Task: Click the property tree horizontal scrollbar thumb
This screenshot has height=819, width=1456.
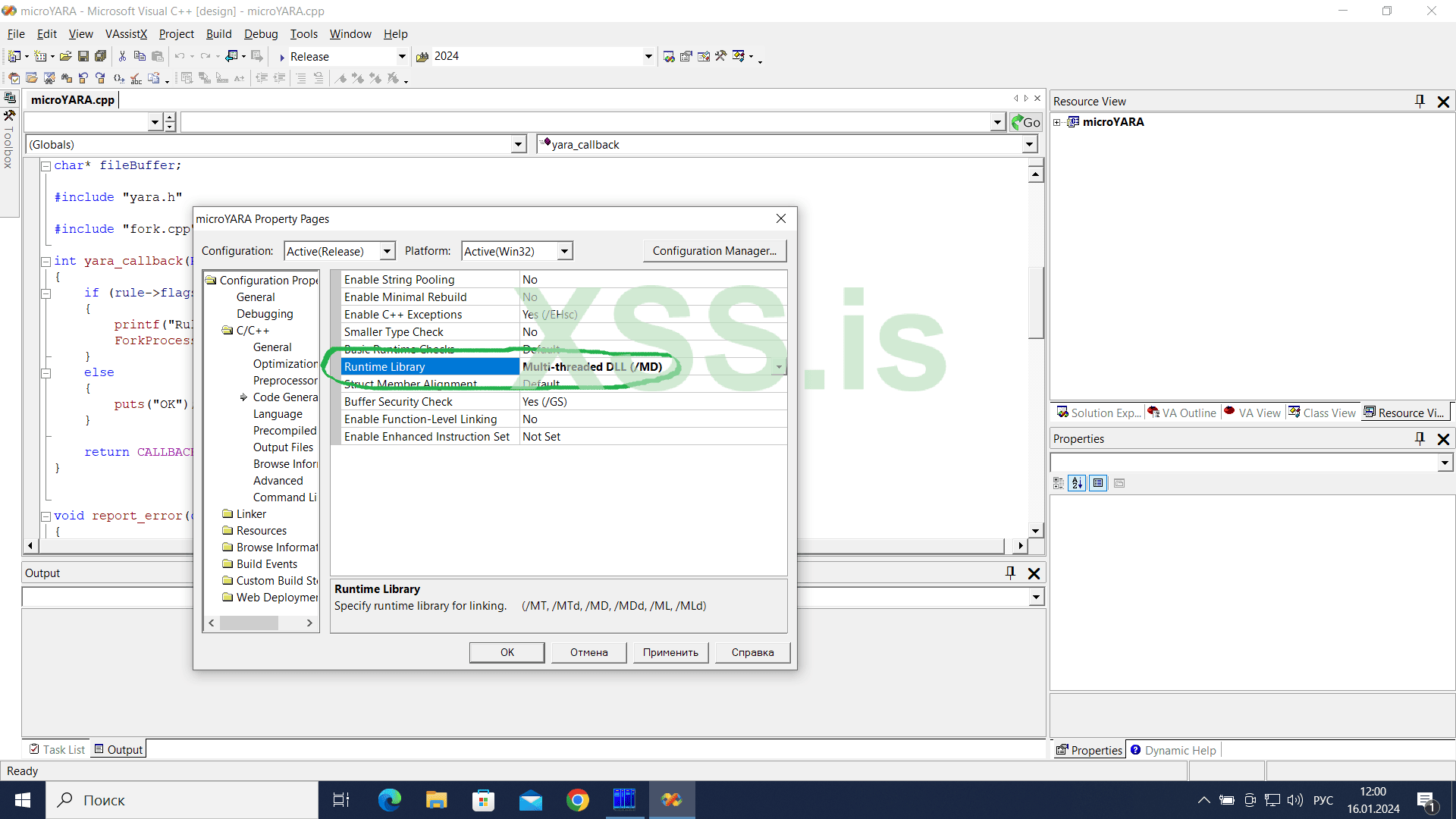Action: pyautogui.click(x=249, y=623)
